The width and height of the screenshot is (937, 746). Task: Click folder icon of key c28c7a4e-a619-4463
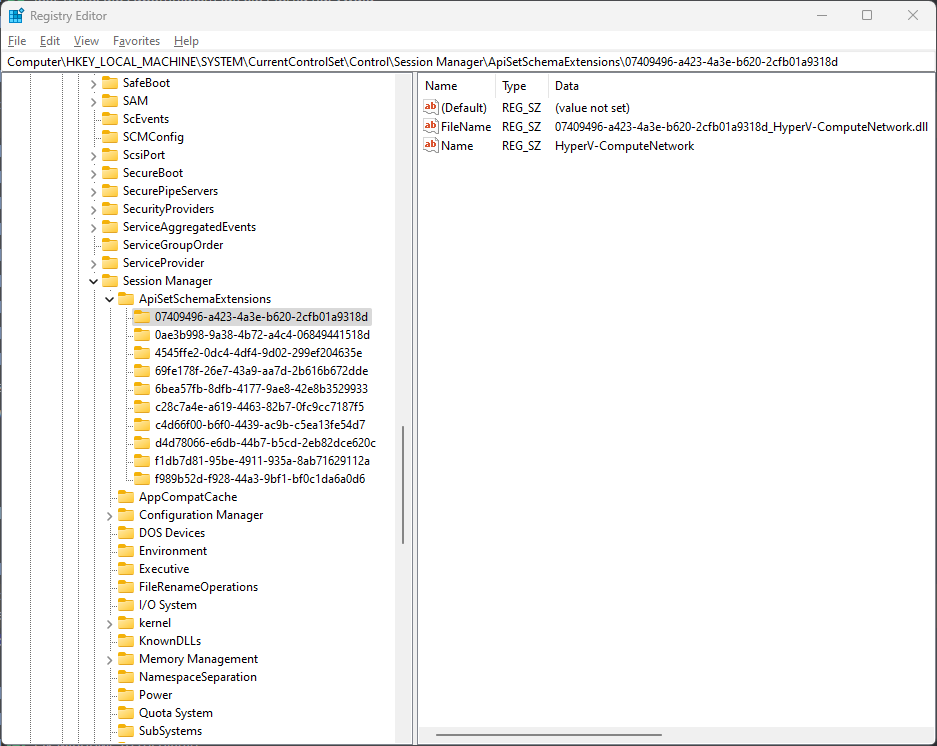pyautogui.click(x=142, y=406)
